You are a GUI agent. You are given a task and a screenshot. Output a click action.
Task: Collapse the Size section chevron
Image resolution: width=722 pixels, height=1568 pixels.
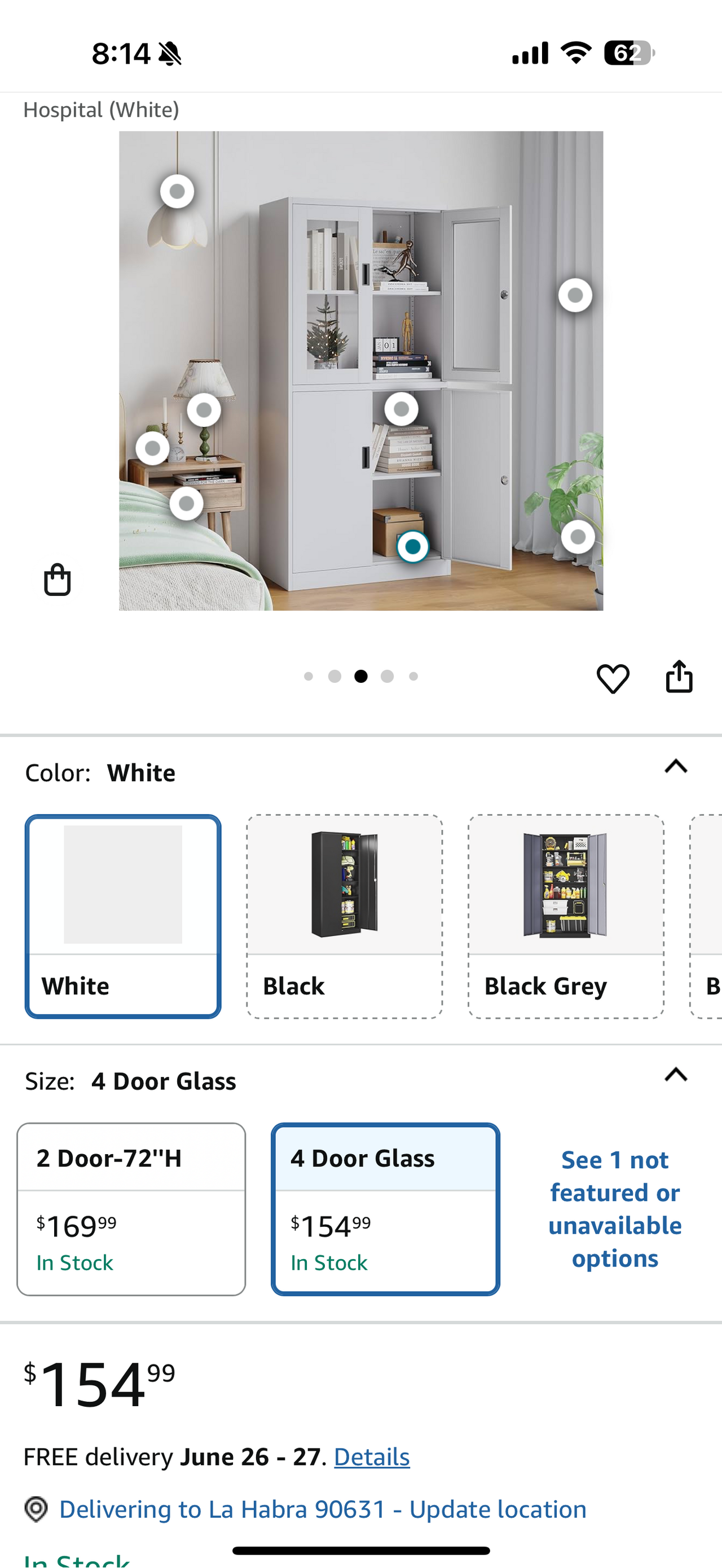tap(676, 1075)
